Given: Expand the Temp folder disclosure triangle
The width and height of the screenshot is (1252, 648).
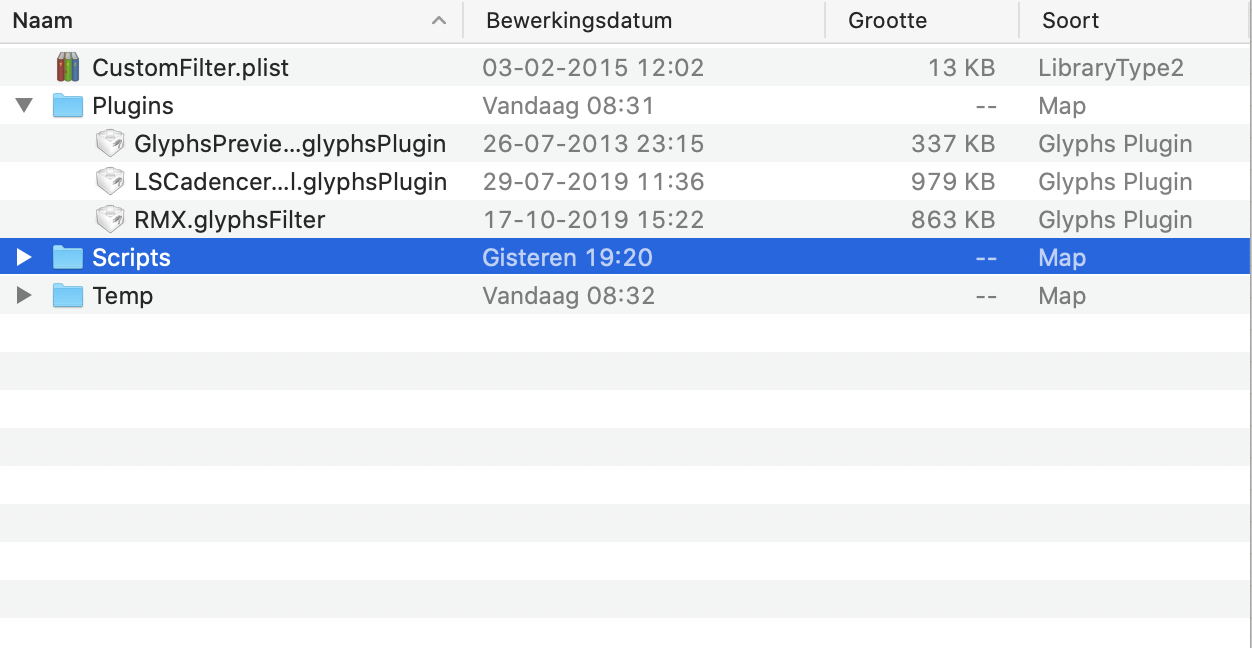Looking at the screenshot, I should [x=25, y=296].
